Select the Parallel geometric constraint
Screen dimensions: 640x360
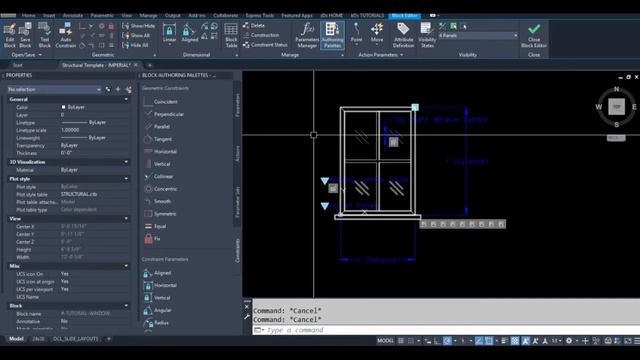coord(157,127)
